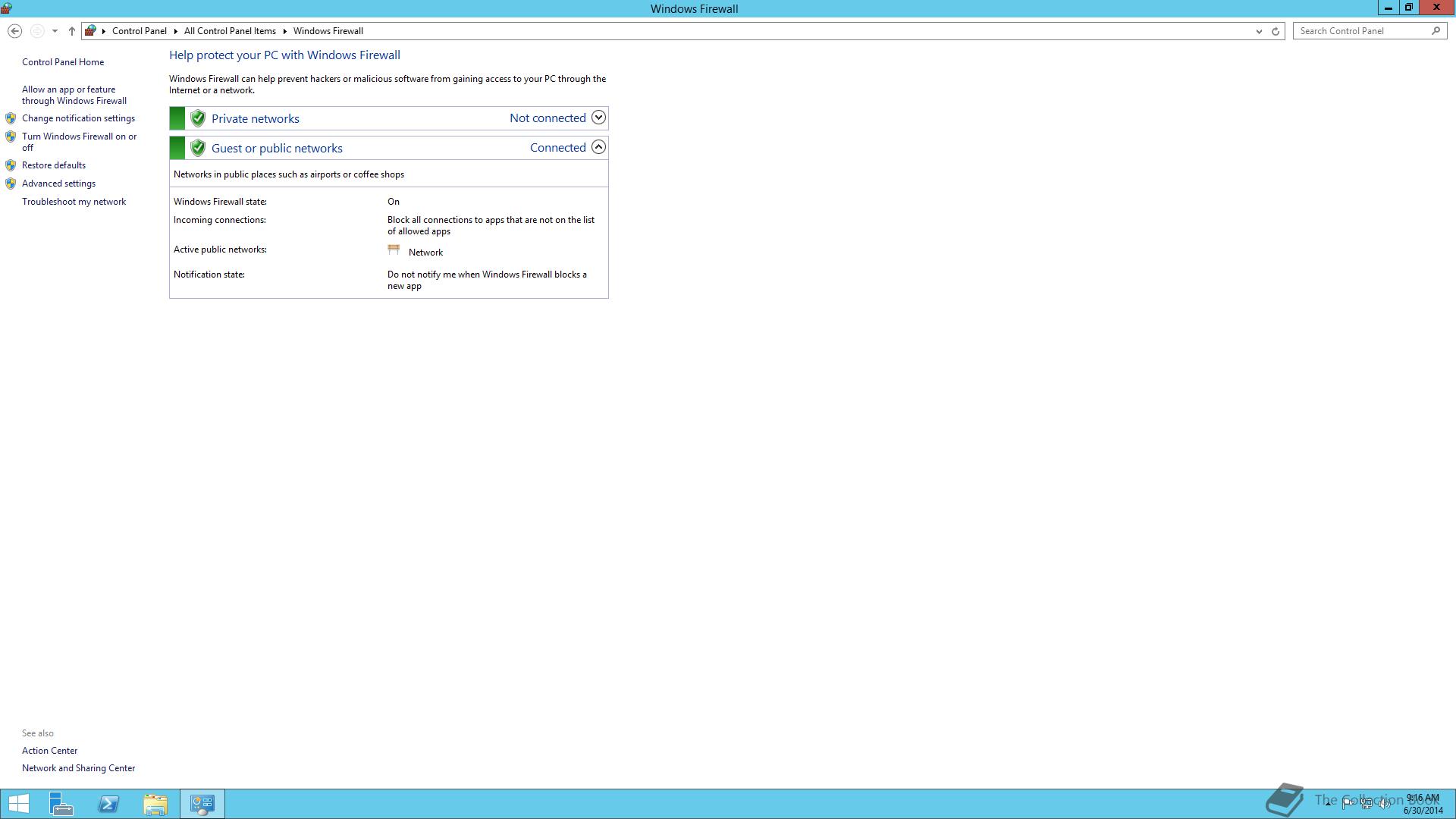Viewport: 1456px width, 819px height.
Task: Select Control Panel in the breadcrumb
Action: tap(139, 31)
